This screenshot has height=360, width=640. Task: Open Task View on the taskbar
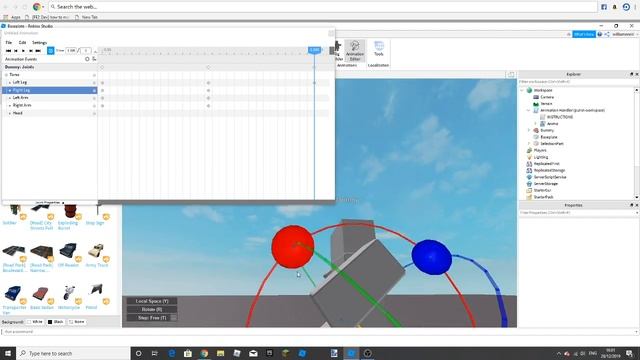click(155, 353)
